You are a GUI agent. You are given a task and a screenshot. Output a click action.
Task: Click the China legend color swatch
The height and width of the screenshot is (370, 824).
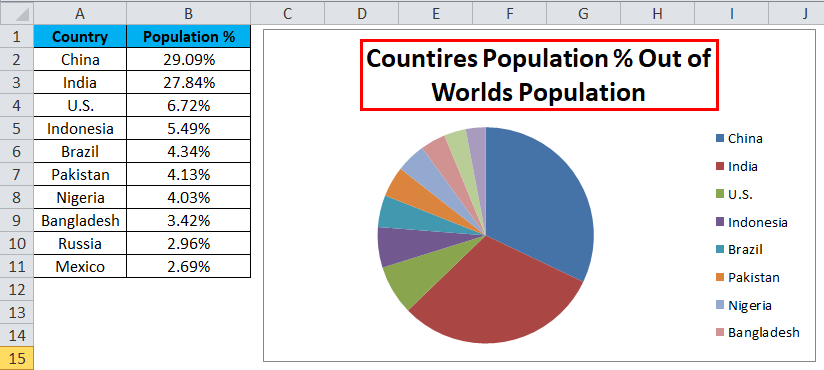tap(720, 139)
